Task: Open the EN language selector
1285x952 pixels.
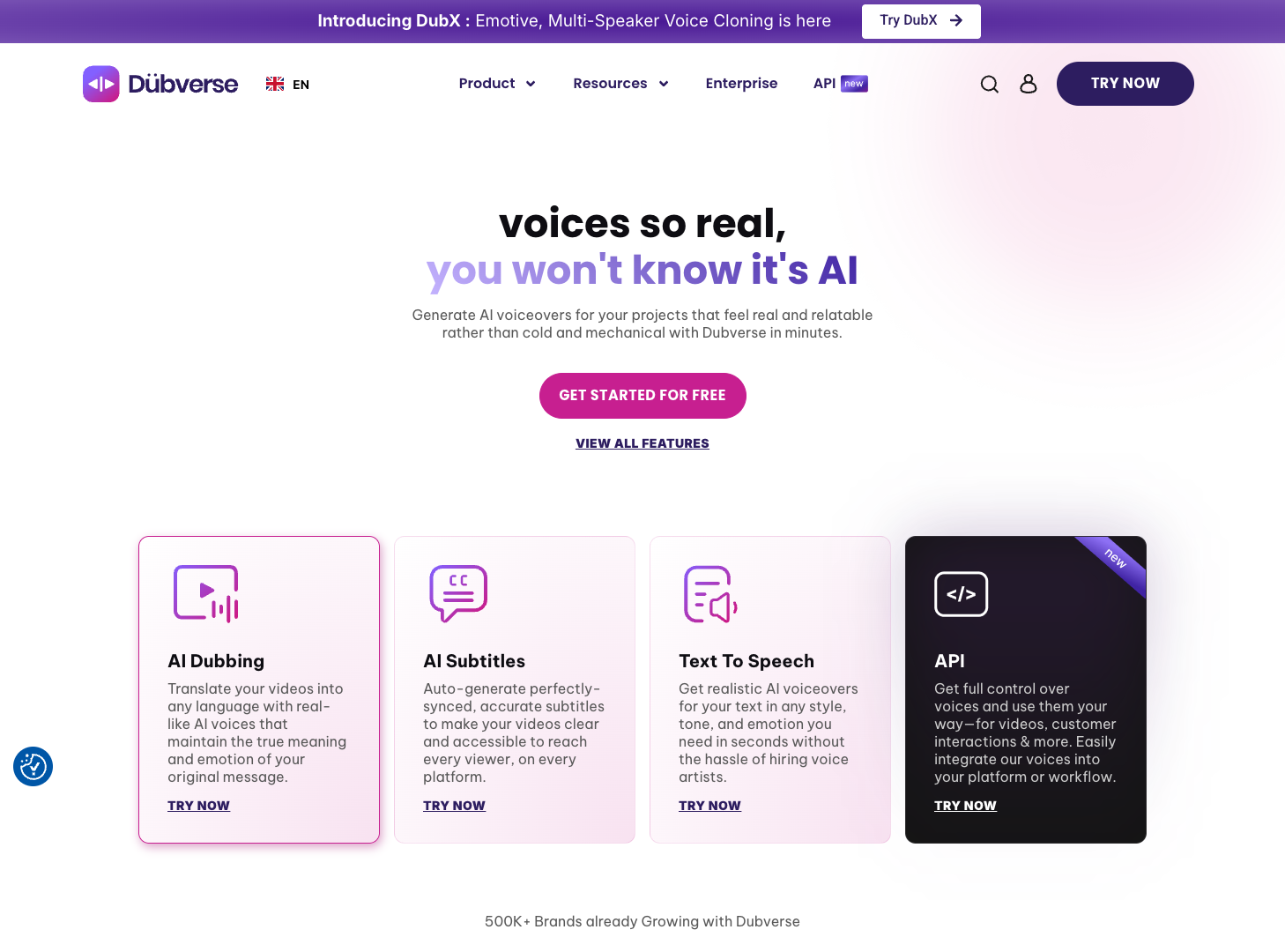Action: [301, 85]
